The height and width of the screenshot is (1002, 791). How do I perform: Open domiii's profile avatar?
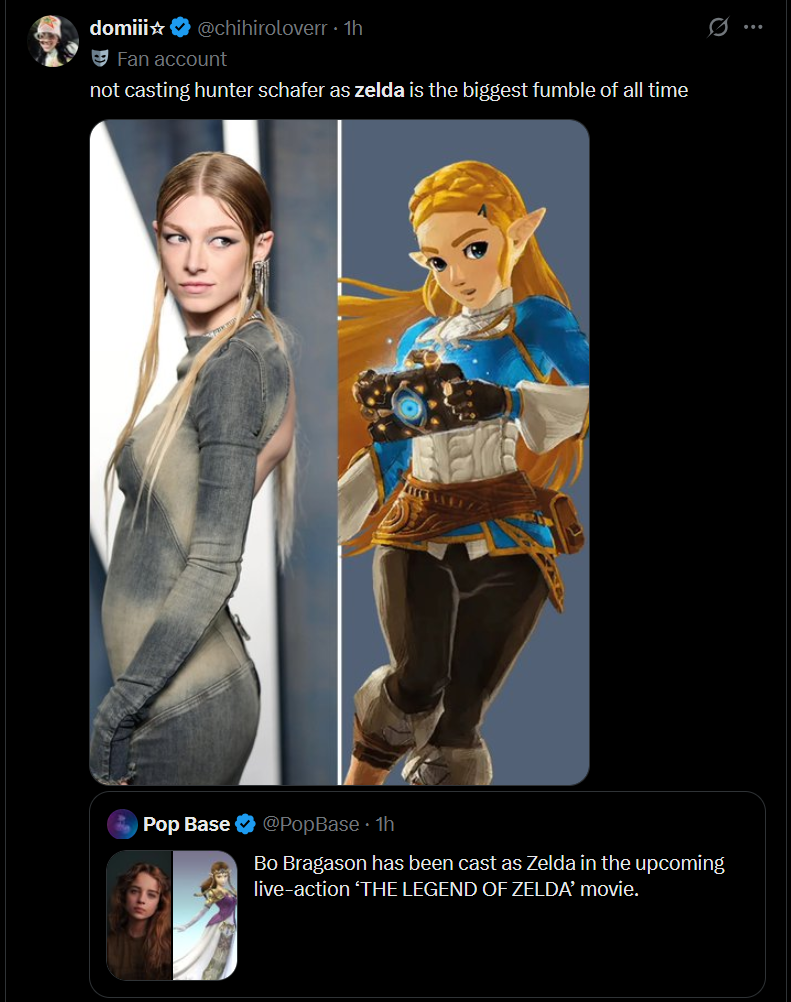click(x=53, y=41)
